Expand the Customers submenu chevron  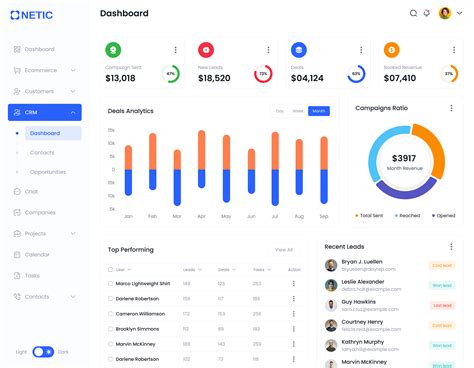73,91
